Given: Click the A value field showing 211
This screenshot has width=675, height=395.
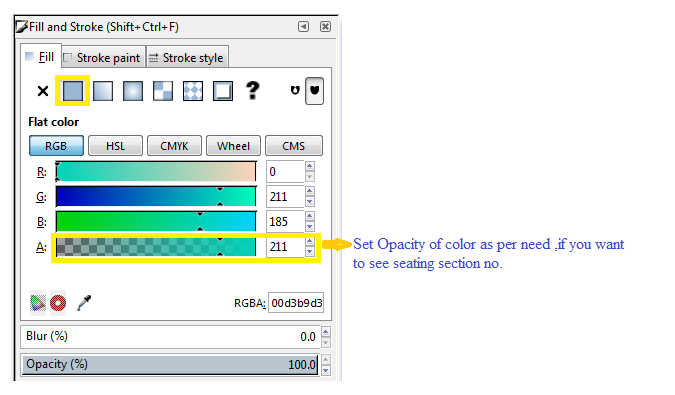Looking at the screenshot, I should coord(285,247).
